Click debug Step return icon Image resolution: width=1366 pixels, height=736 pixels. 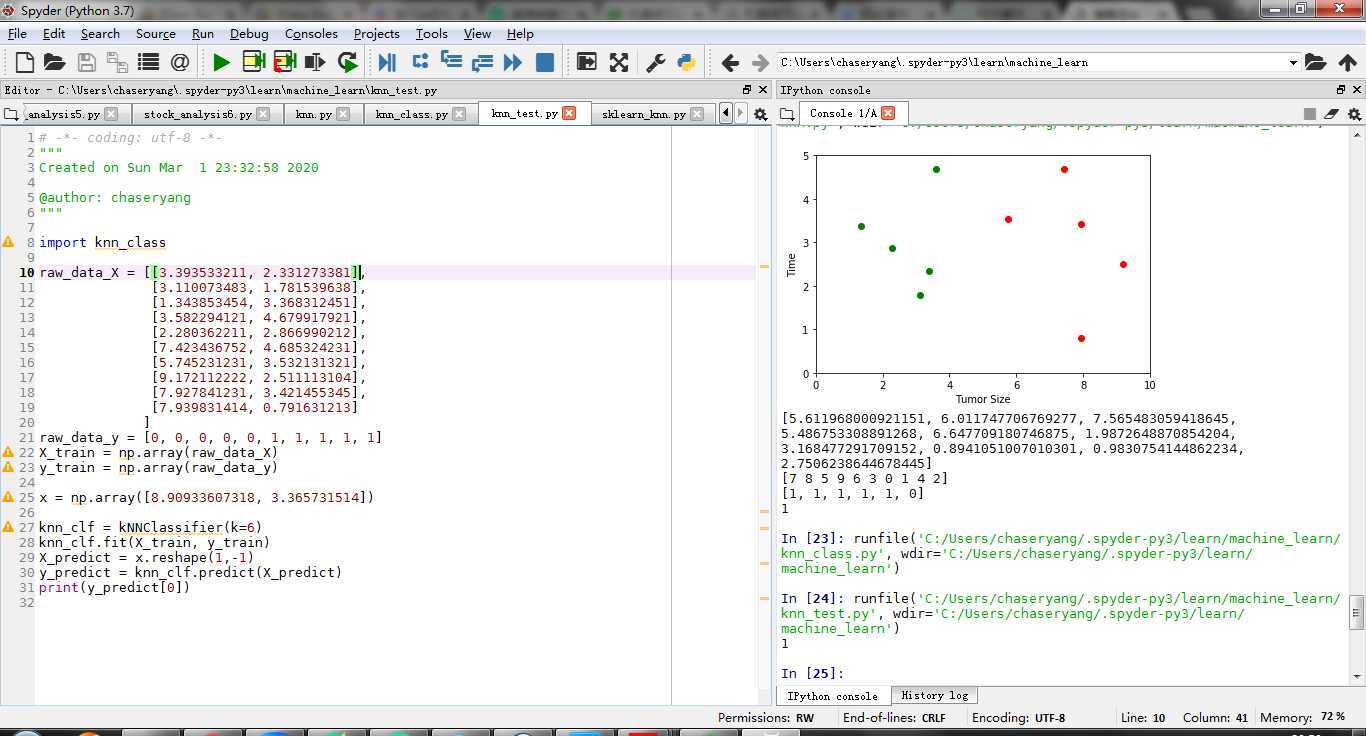pyautogui.click(x=482, y=62)
